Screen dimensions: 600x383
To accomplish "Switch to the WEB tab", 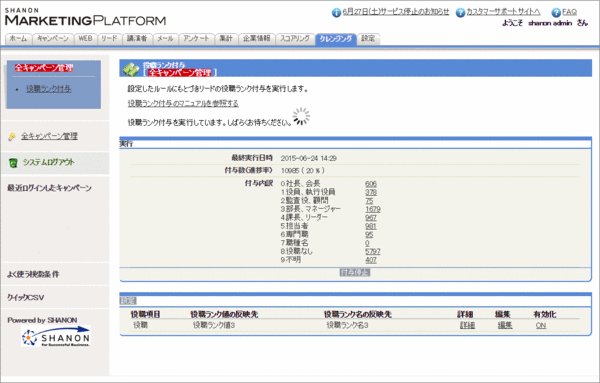I will coord(85,39).
